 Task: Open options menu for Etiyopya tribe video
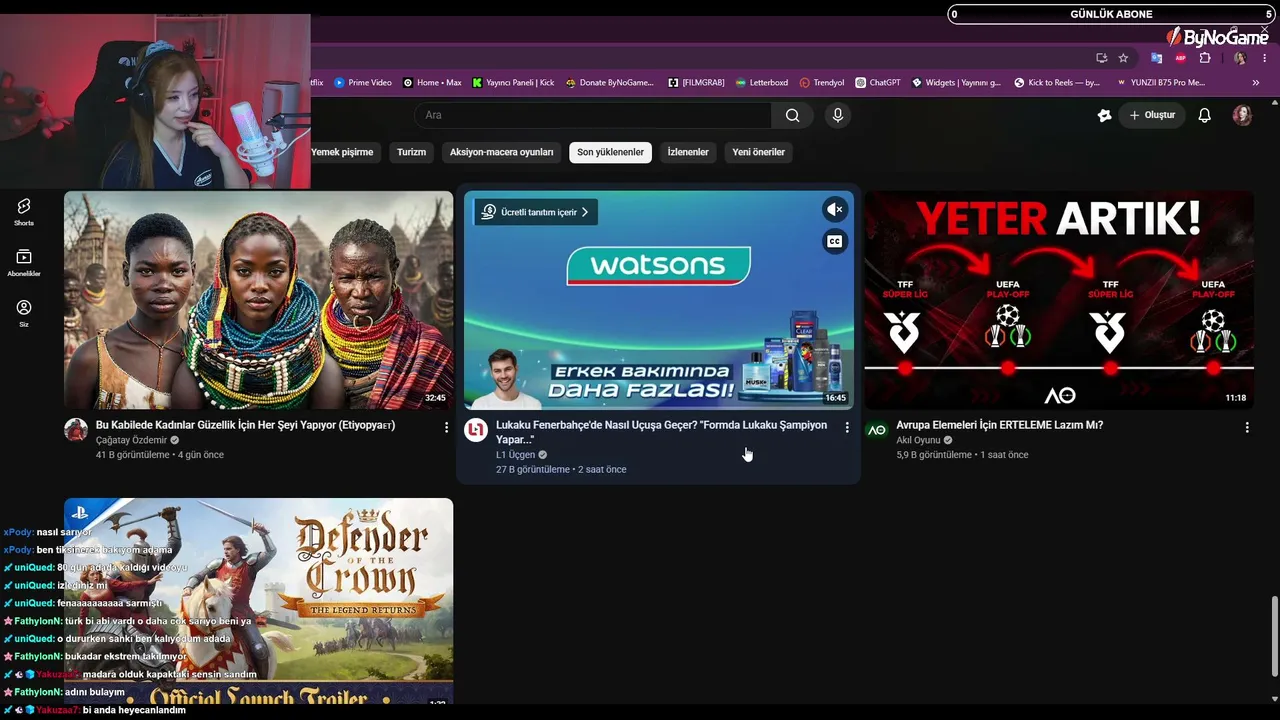tap(446, 427)
